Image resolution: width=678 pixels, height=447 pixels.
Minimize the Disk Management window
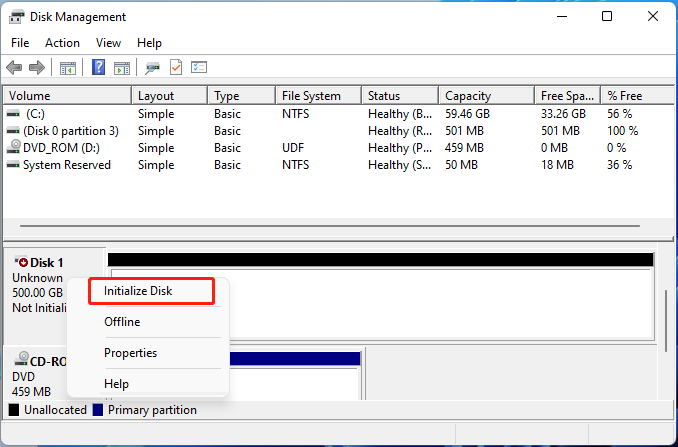562,16
